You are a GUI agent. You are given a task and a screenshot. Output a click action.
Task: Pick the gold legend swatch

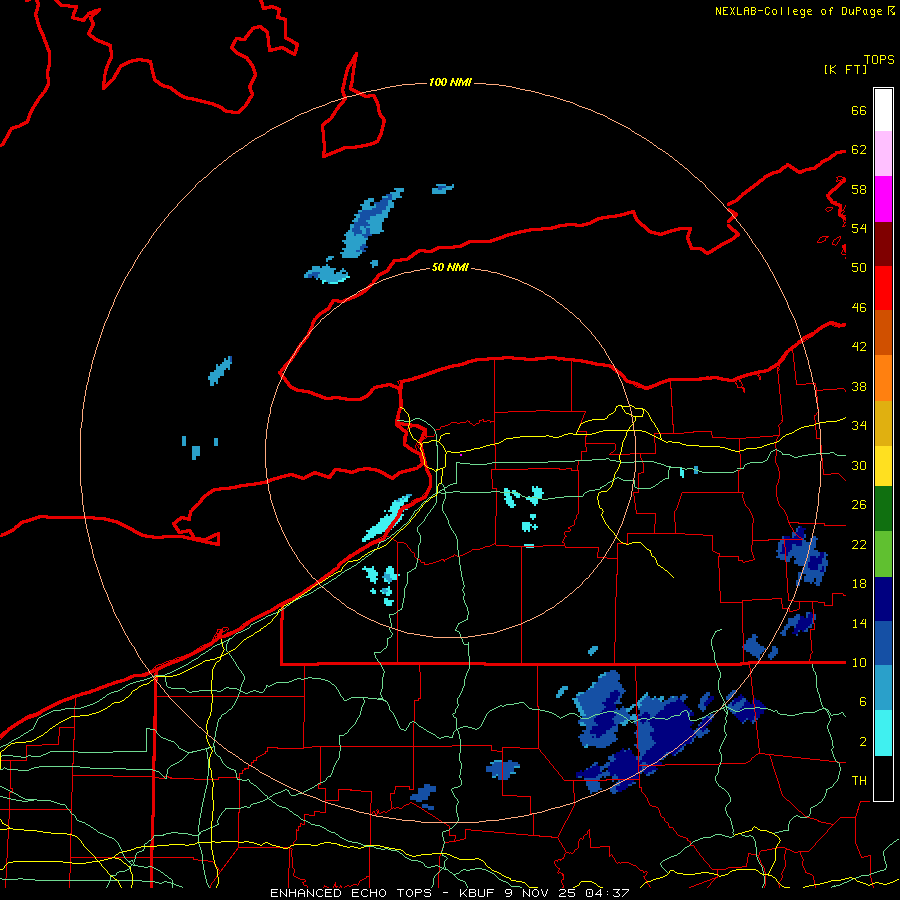pyautogui.click(x=883, y=423)
